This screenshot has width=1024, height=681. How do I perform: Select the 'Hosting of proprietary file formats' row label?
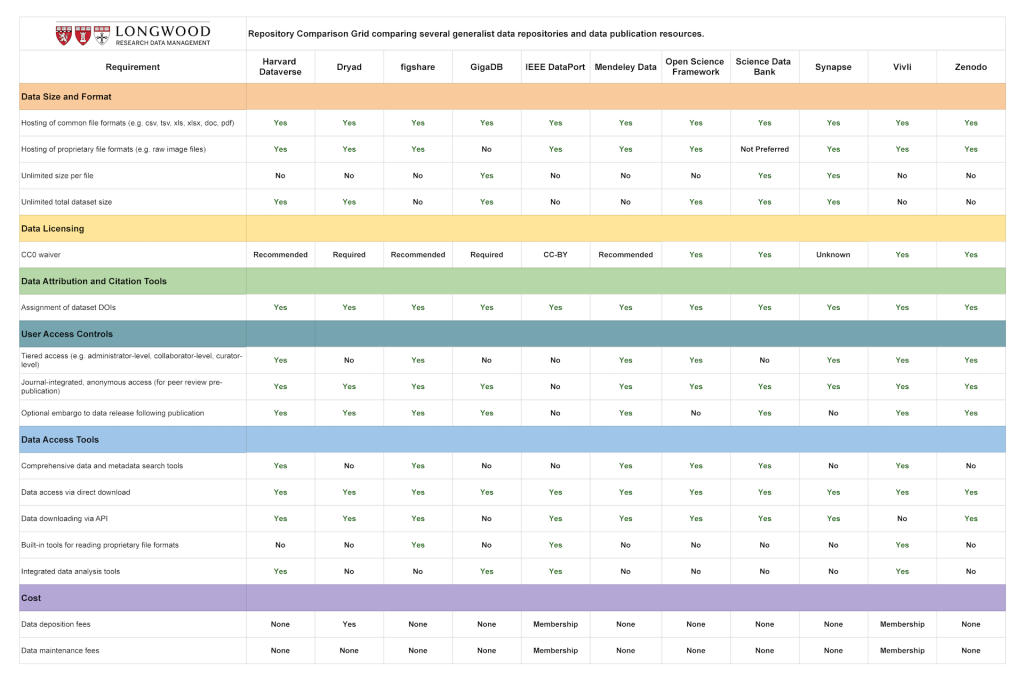pos(113,150)
